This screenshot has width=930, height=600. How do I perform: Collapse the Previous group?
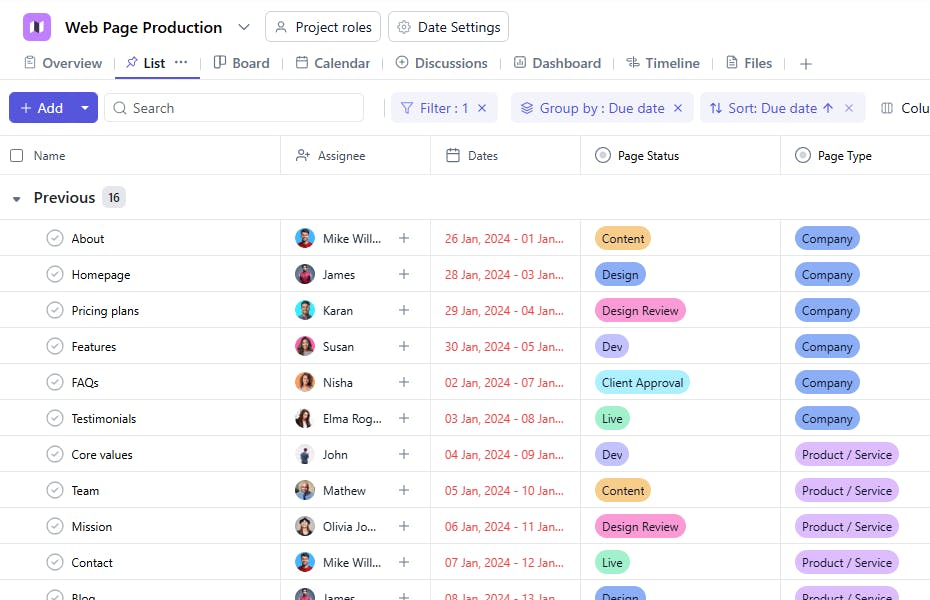(16, 199)
